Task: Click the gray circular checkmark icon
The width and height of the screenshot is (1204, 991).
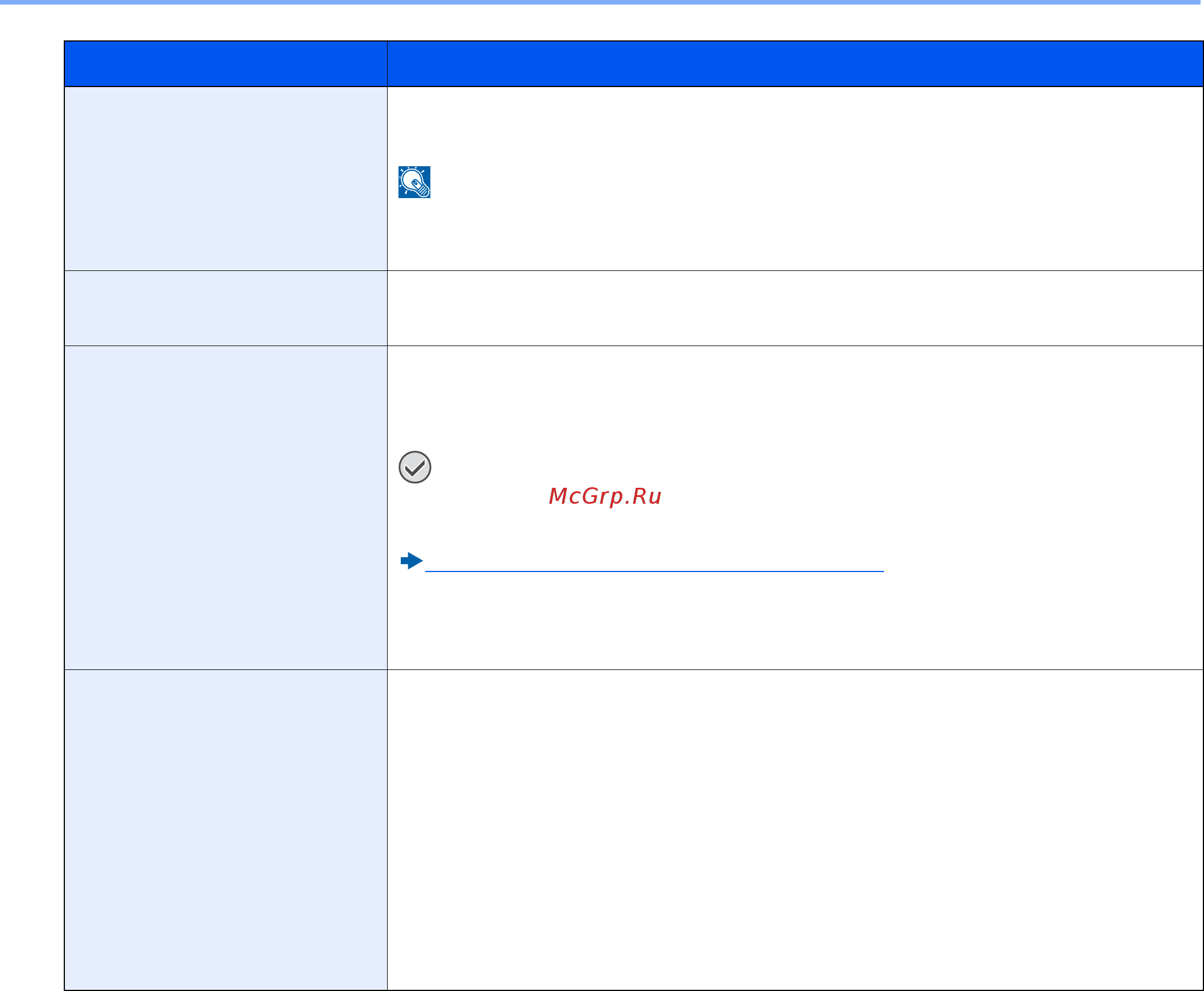Action: 414,467
